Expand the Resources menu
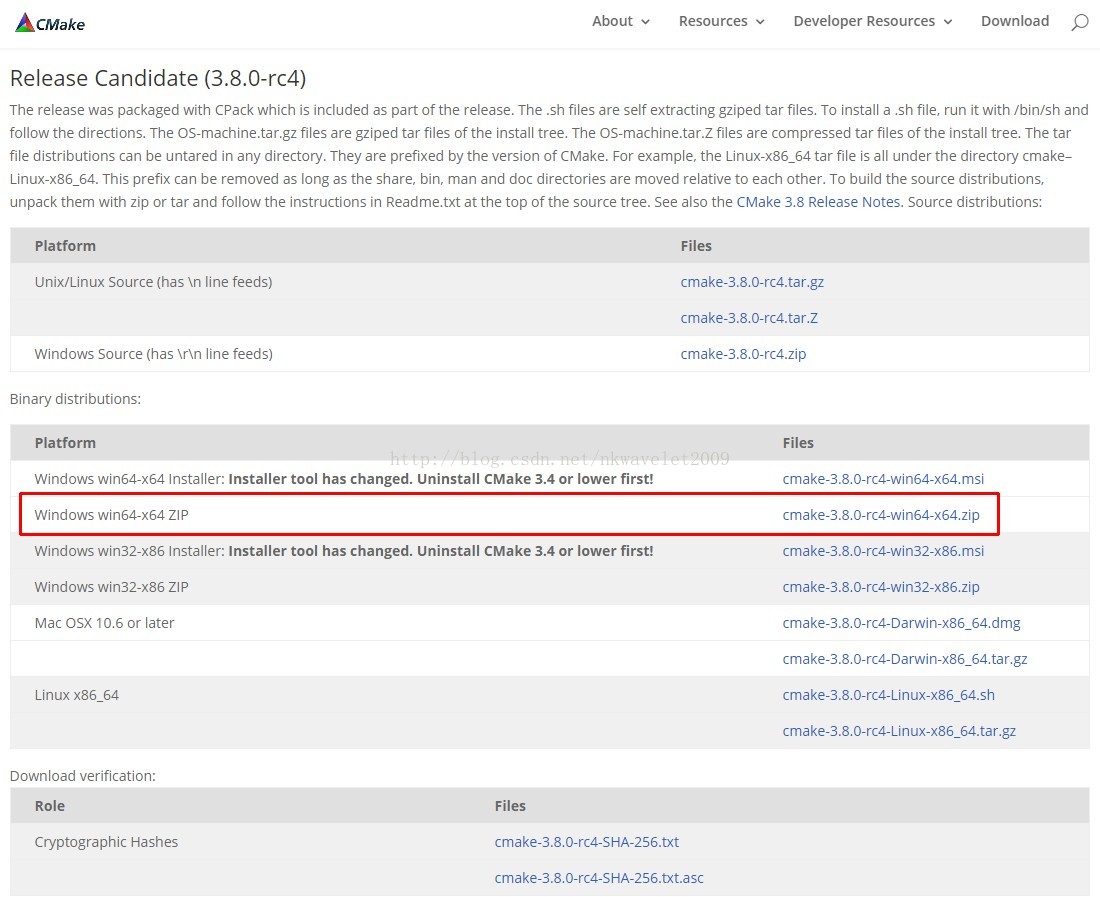The height and width of the screenshot is (897, 1100). point(721,21)
